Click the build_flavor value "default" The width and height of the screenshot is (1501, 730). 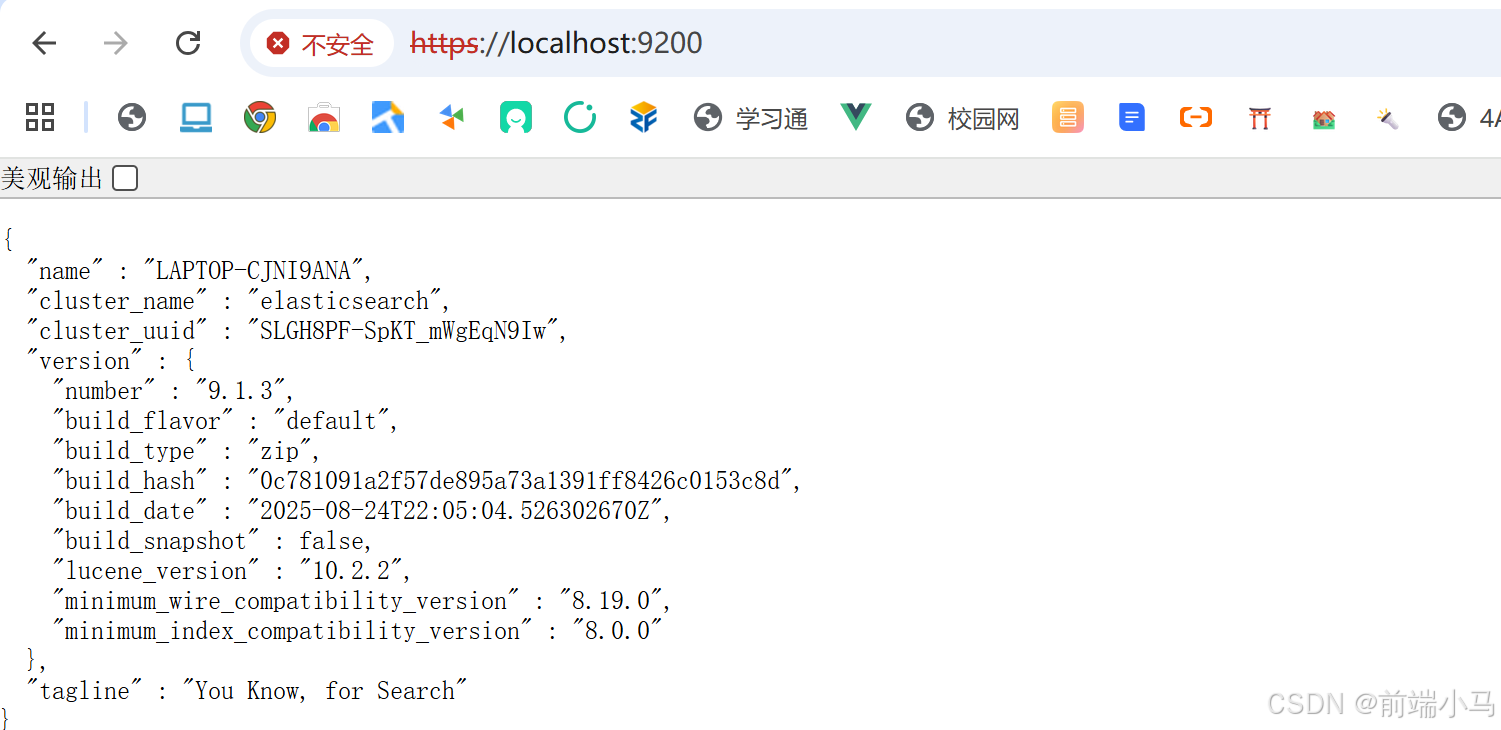coord(331,420)
